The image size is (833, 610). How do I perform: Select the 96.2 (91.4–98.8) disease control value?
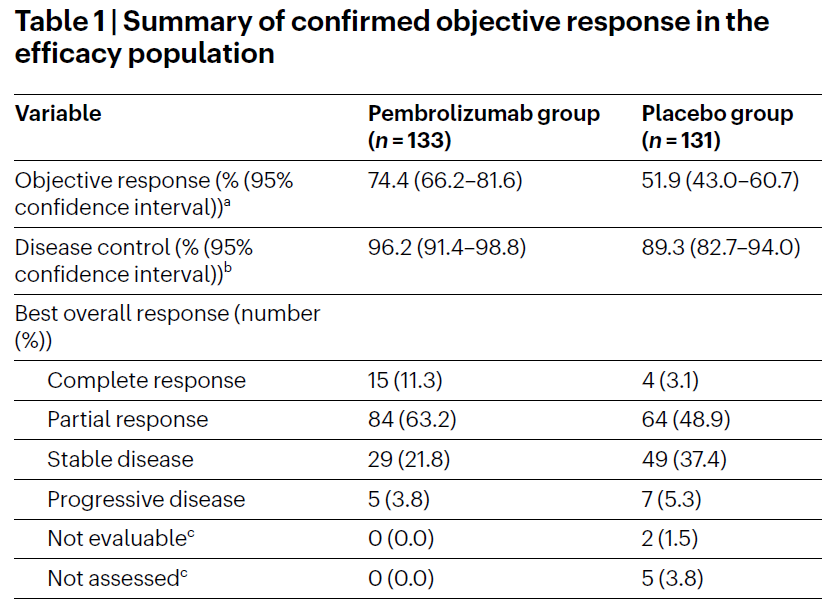coord(447,247)
